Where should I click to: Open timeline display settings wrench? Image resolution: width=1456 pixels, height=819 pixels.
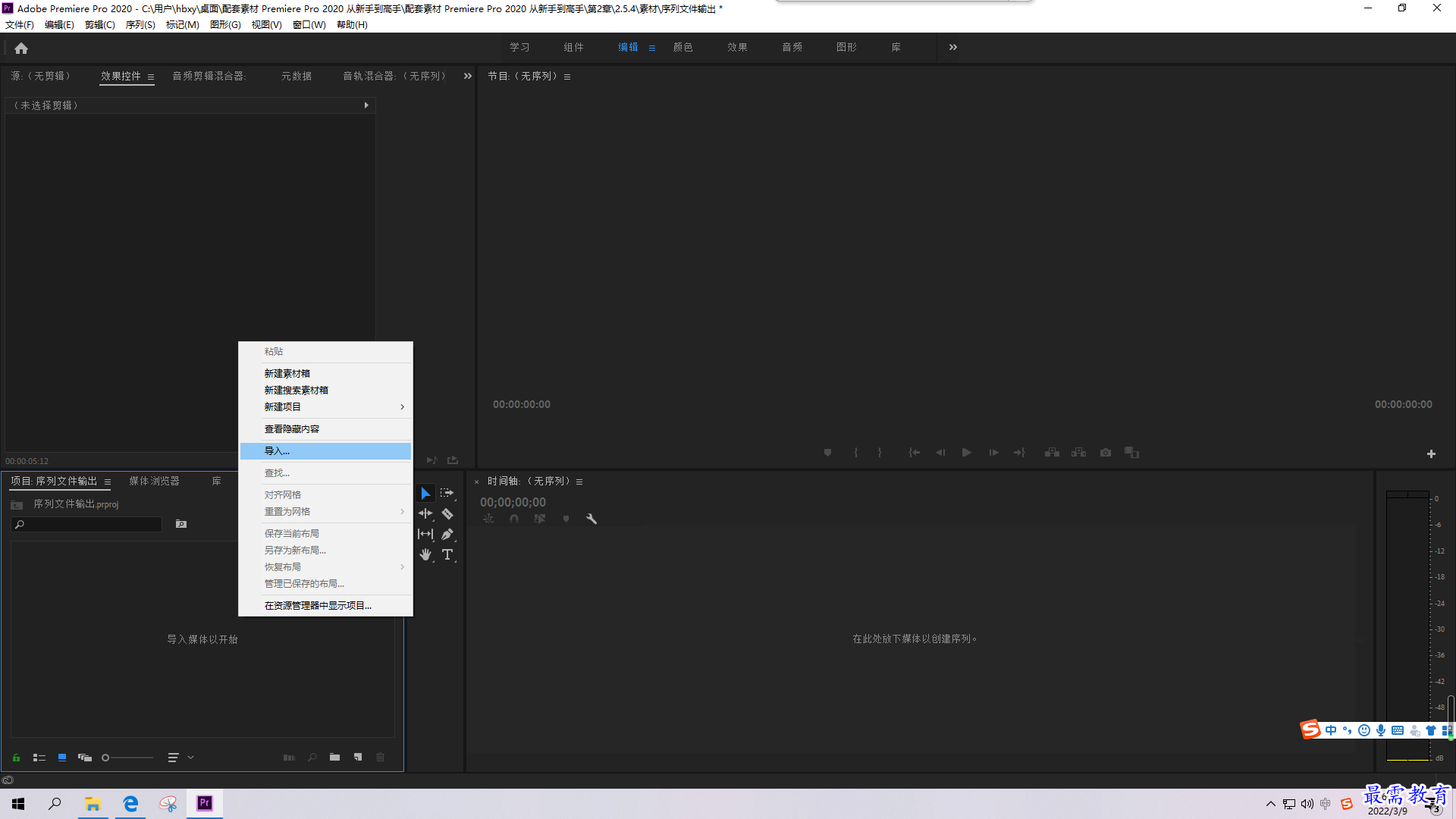click(591, 519)
